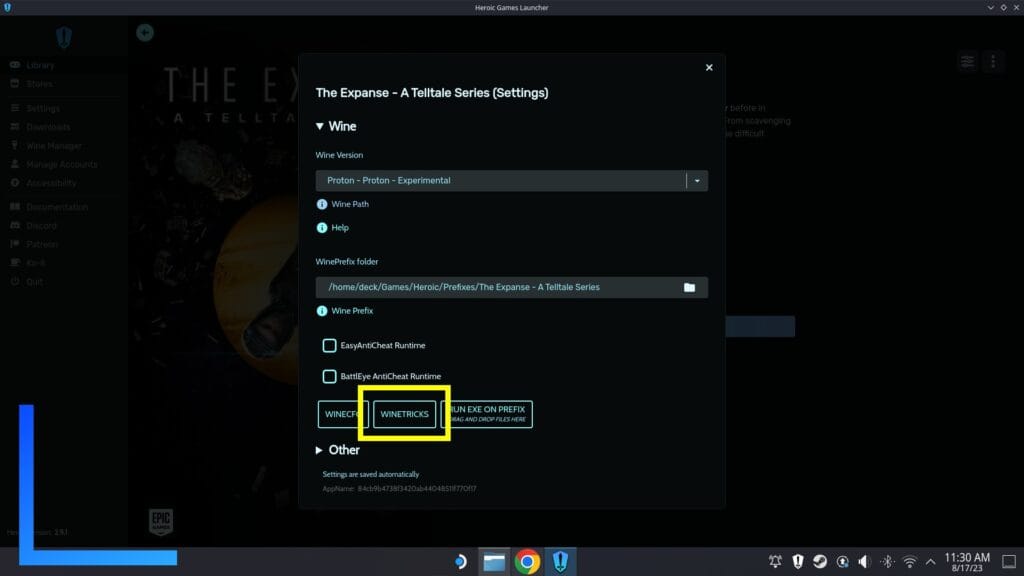Expand hidden tray icons arrow
The image size is (1024, 576).
coord(931,562)
